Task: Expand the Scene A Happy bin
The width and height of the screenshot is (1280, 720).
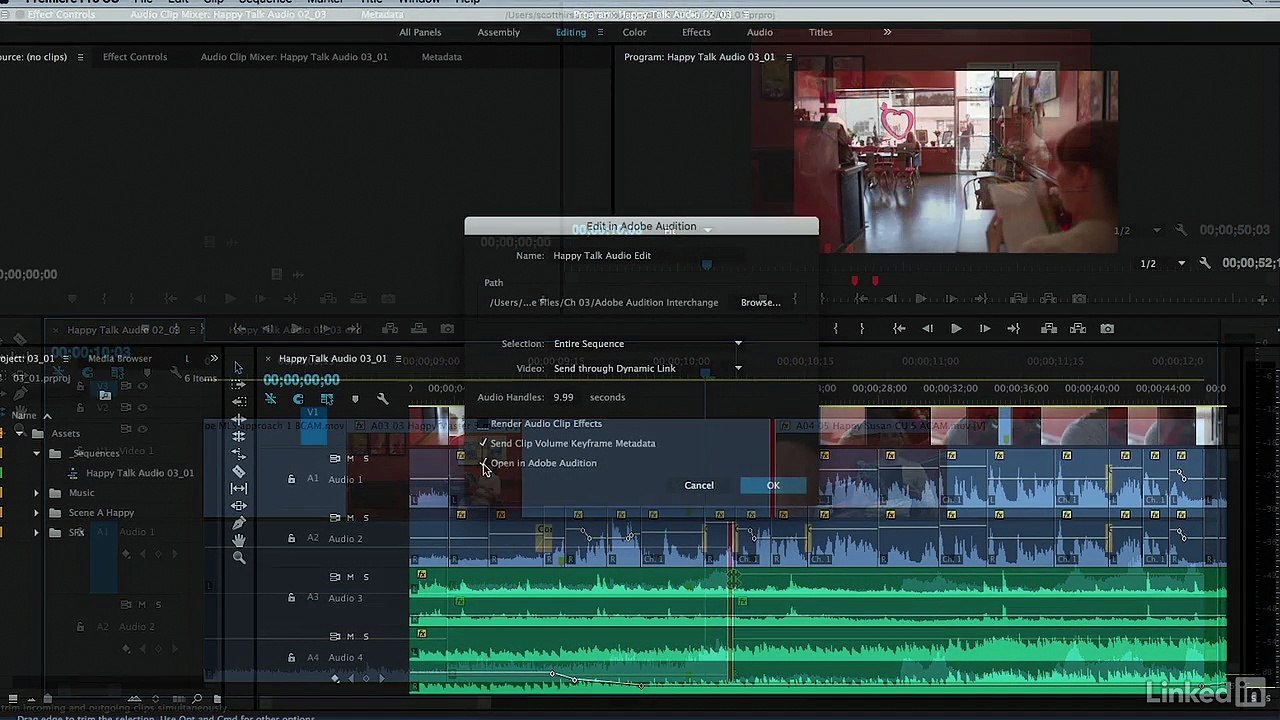Action: 37,512
